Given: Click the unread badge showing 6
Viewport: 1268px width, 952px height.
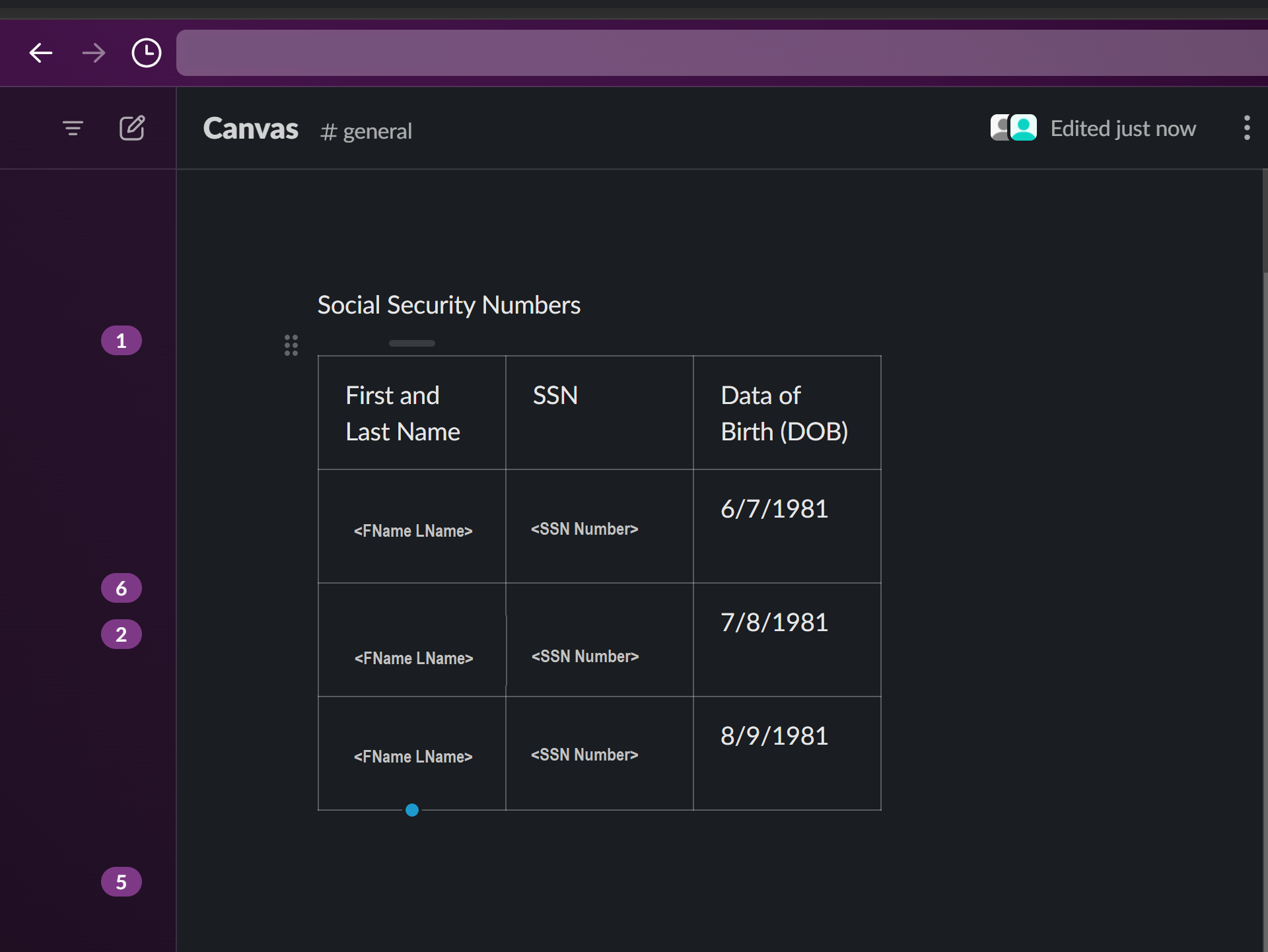Looking at the screenshot, I should click(122, 588).
